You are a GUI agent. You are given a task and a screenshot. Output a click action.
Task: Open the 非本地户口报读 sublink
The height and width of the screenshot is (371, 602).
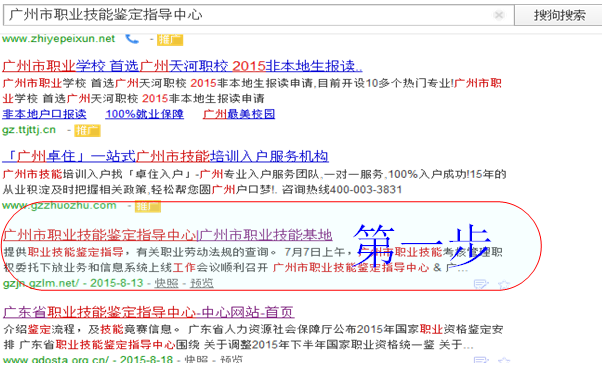44,114
